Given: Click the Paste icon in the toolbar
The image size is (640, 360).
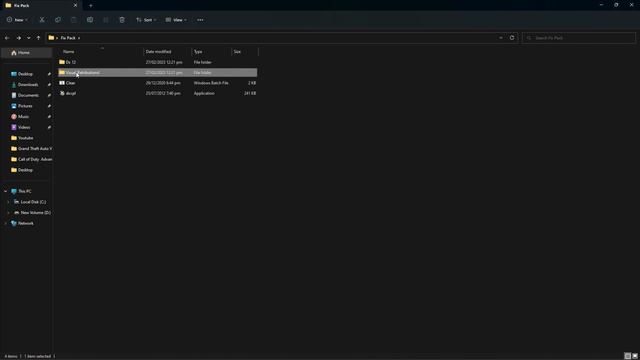Looking at the screenshot, I should point(73,20).
